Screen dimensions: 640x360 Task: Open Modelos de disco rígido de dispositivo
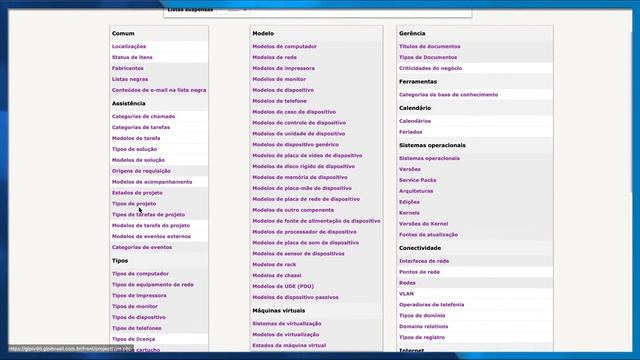click(303, 167)
